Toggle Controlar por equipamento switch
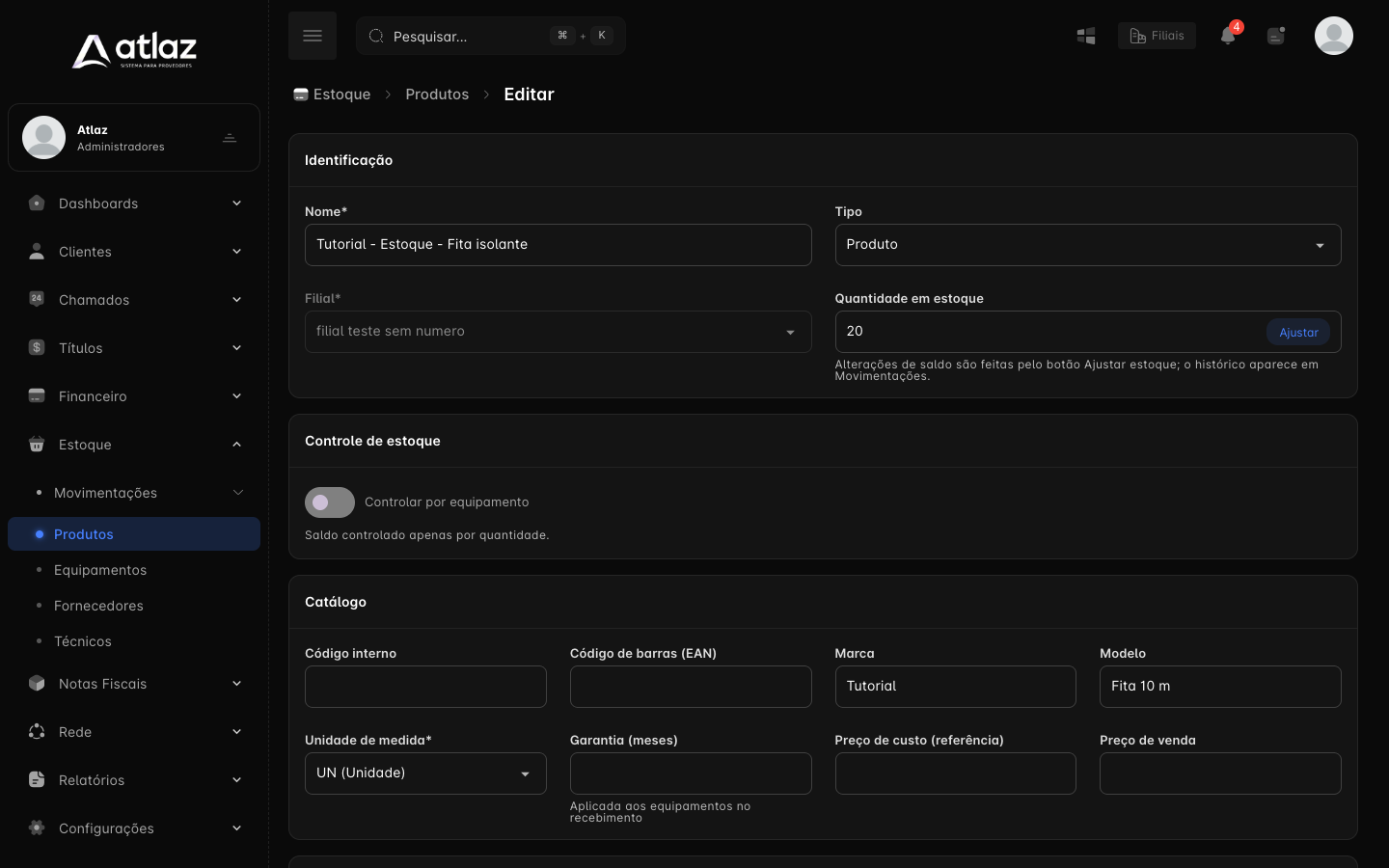1389x868 pixels. [330, 502]
